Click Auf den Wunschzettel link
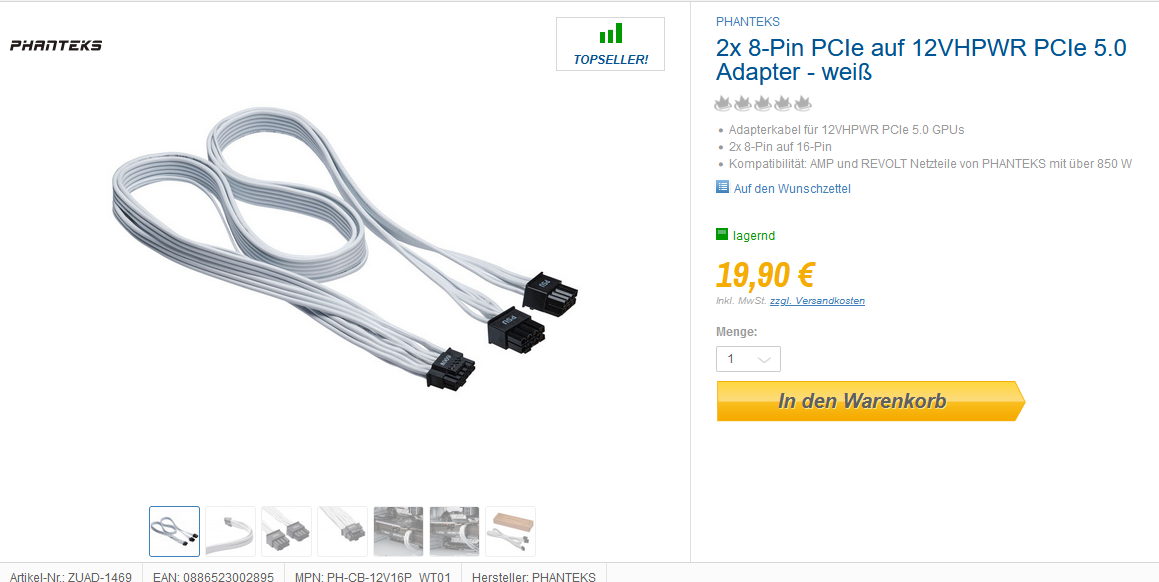Screen dimensions: 1159x582 (792, 189)
